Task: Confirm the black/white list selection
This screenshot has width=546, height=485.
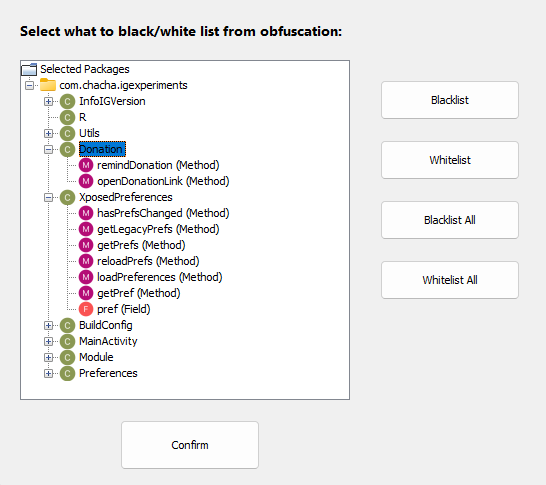Action: 190,445
